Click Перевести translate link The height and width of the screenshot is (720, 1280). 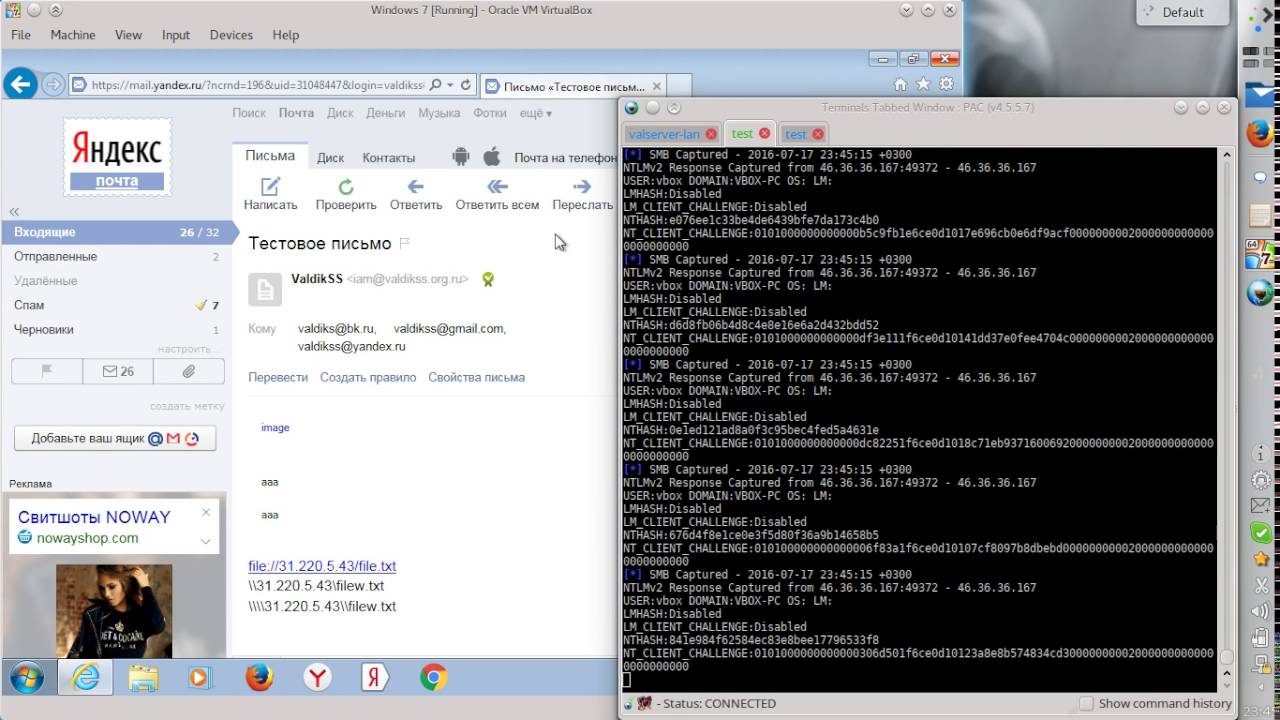click(x=278, y=377)
